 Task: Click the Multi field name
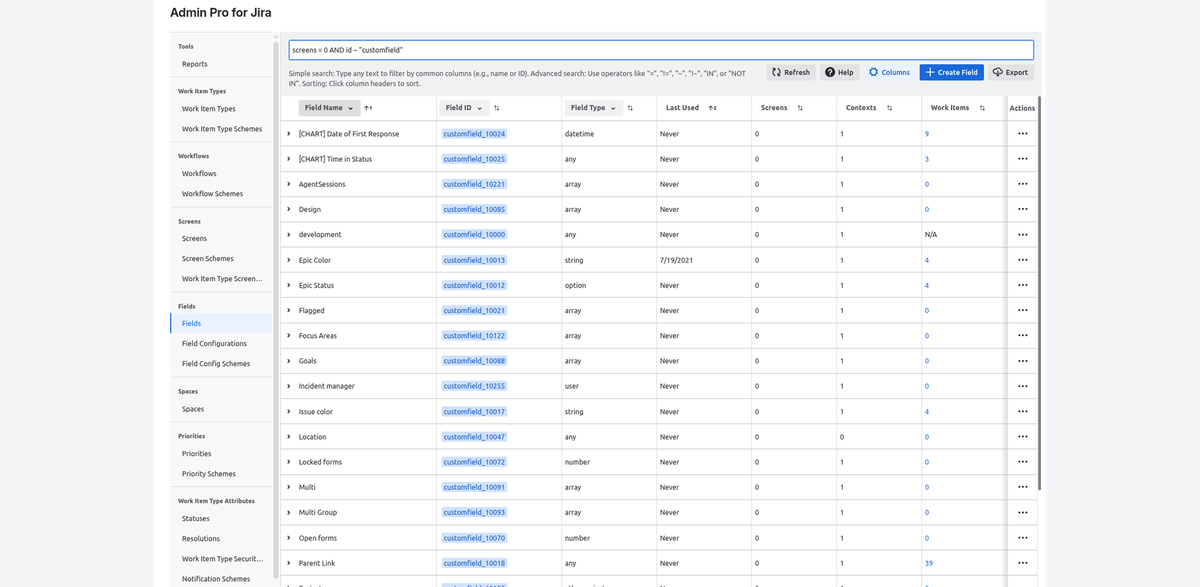coord(307,487)
